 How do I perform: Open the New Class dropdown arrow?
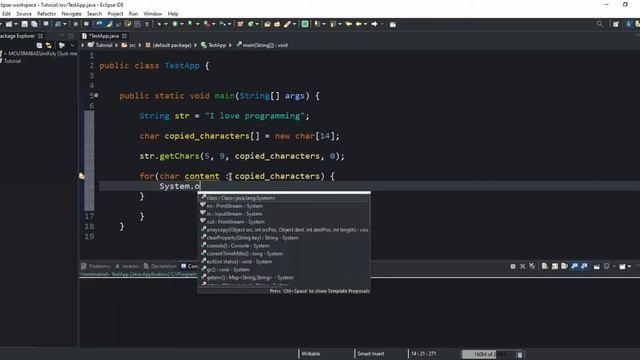point(257,24)
